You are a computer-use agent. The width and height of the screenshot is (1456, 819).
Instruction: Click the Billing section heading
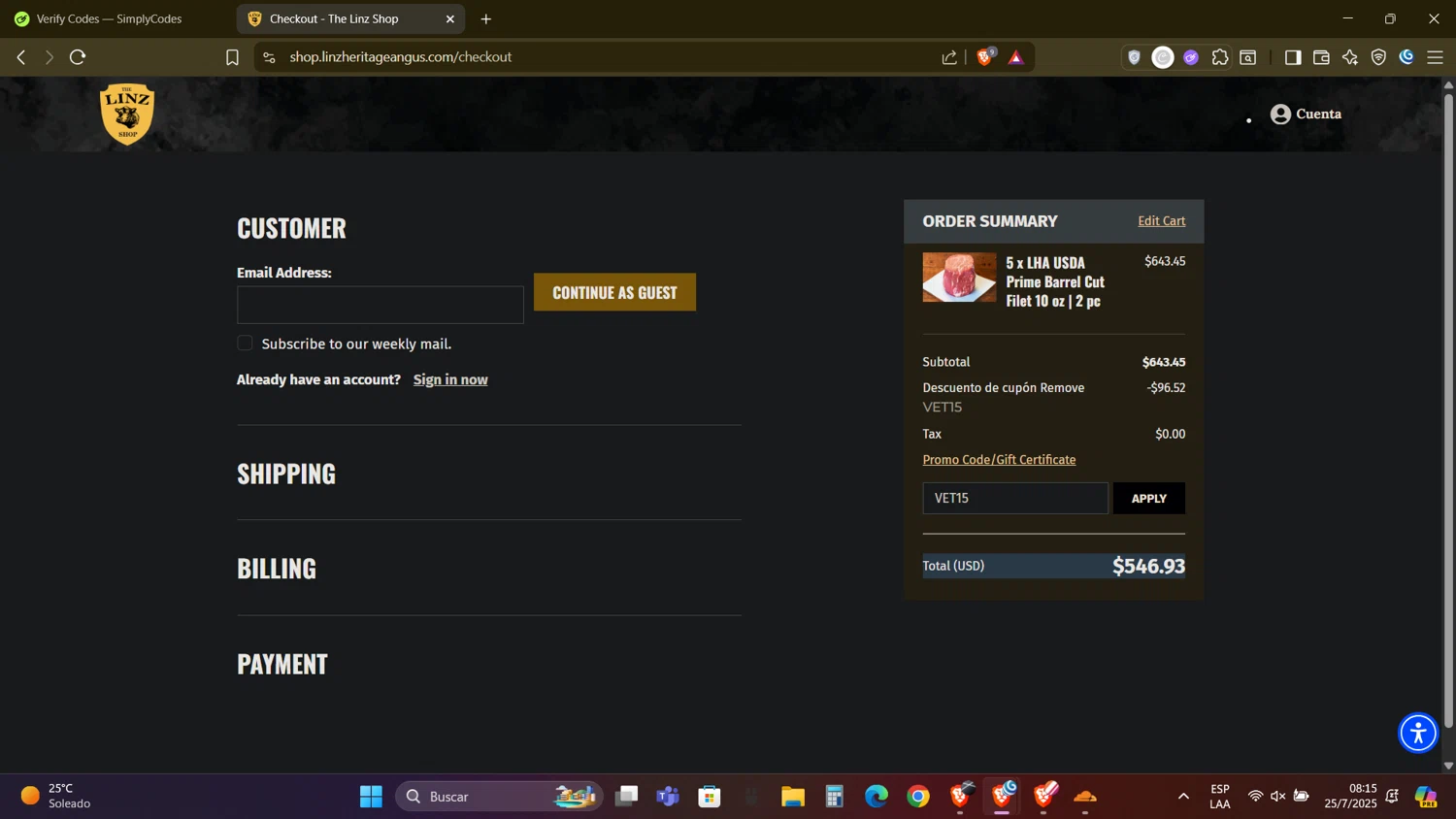[277, 568]
